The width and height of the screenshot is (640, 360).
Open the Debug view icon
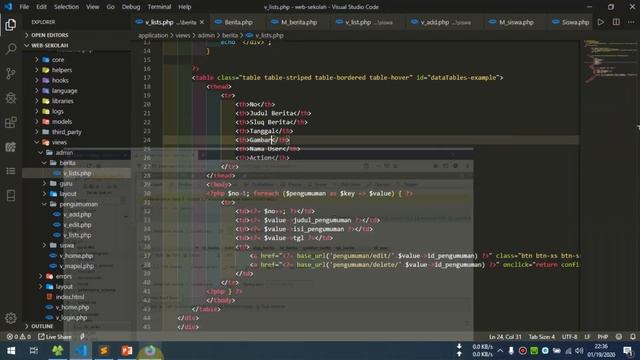click(11, 98)
